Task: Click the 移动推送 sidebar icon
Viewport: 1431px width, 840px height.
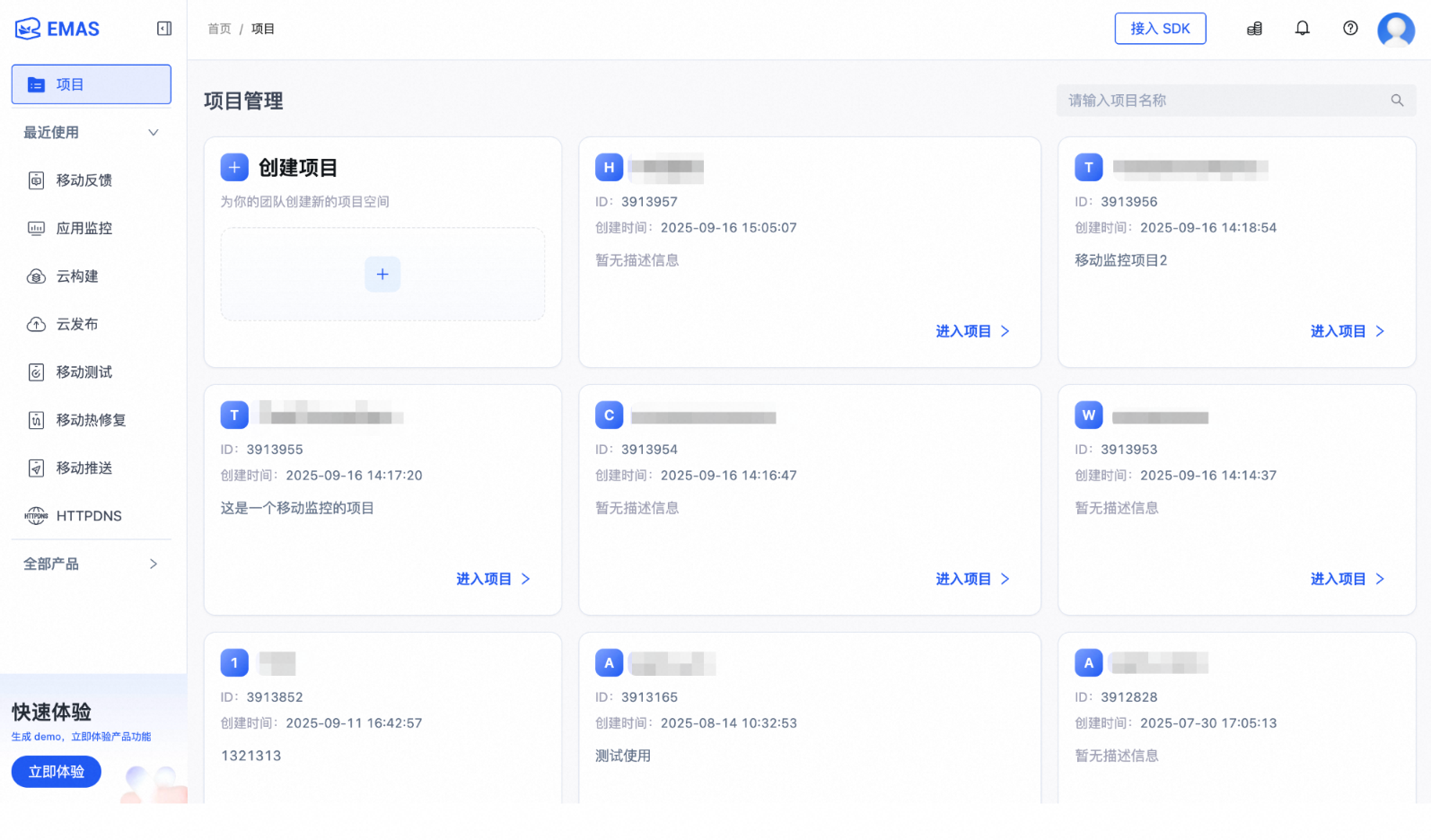Action: 36,468
